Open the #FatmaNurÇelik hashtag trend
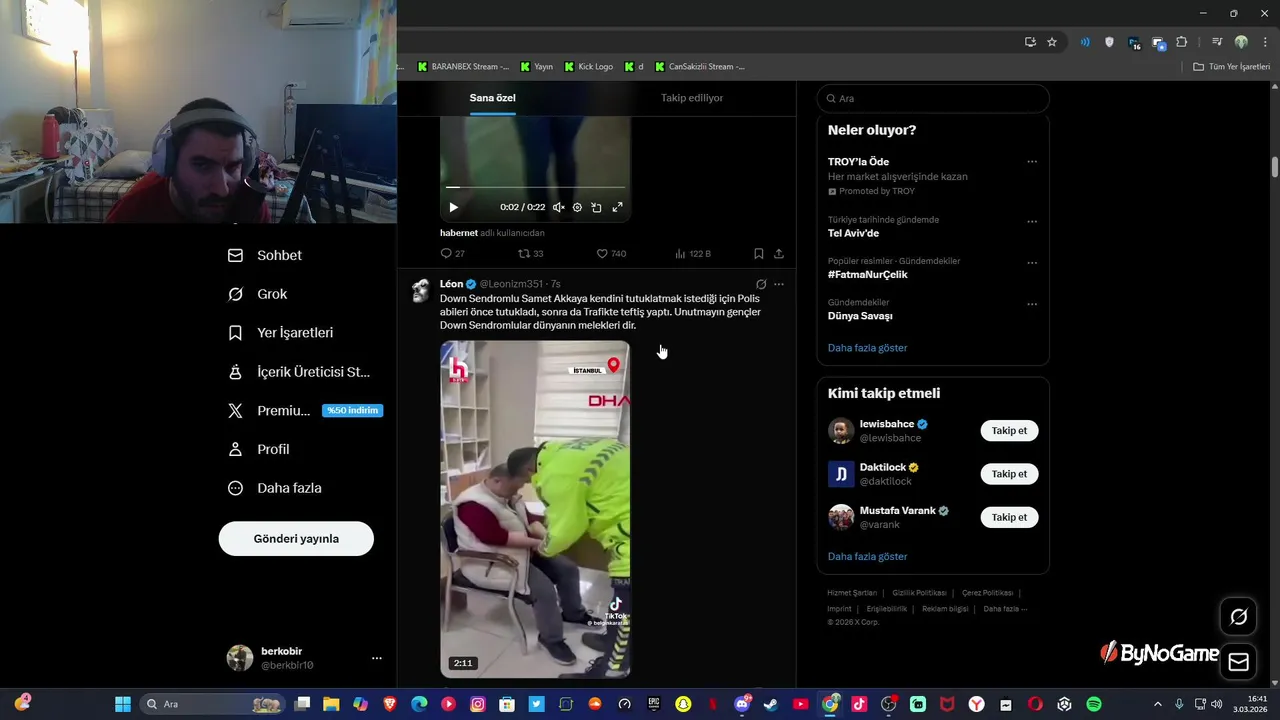This screenshot has width=1280, height=720. (867, 275)
